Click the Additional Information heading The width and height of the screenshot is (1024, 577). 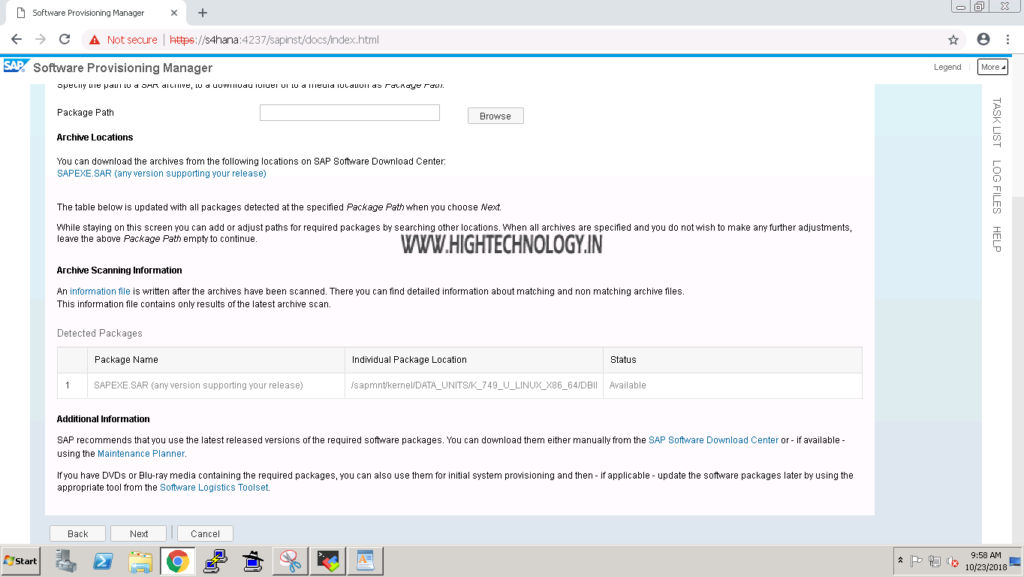[103, 419]
